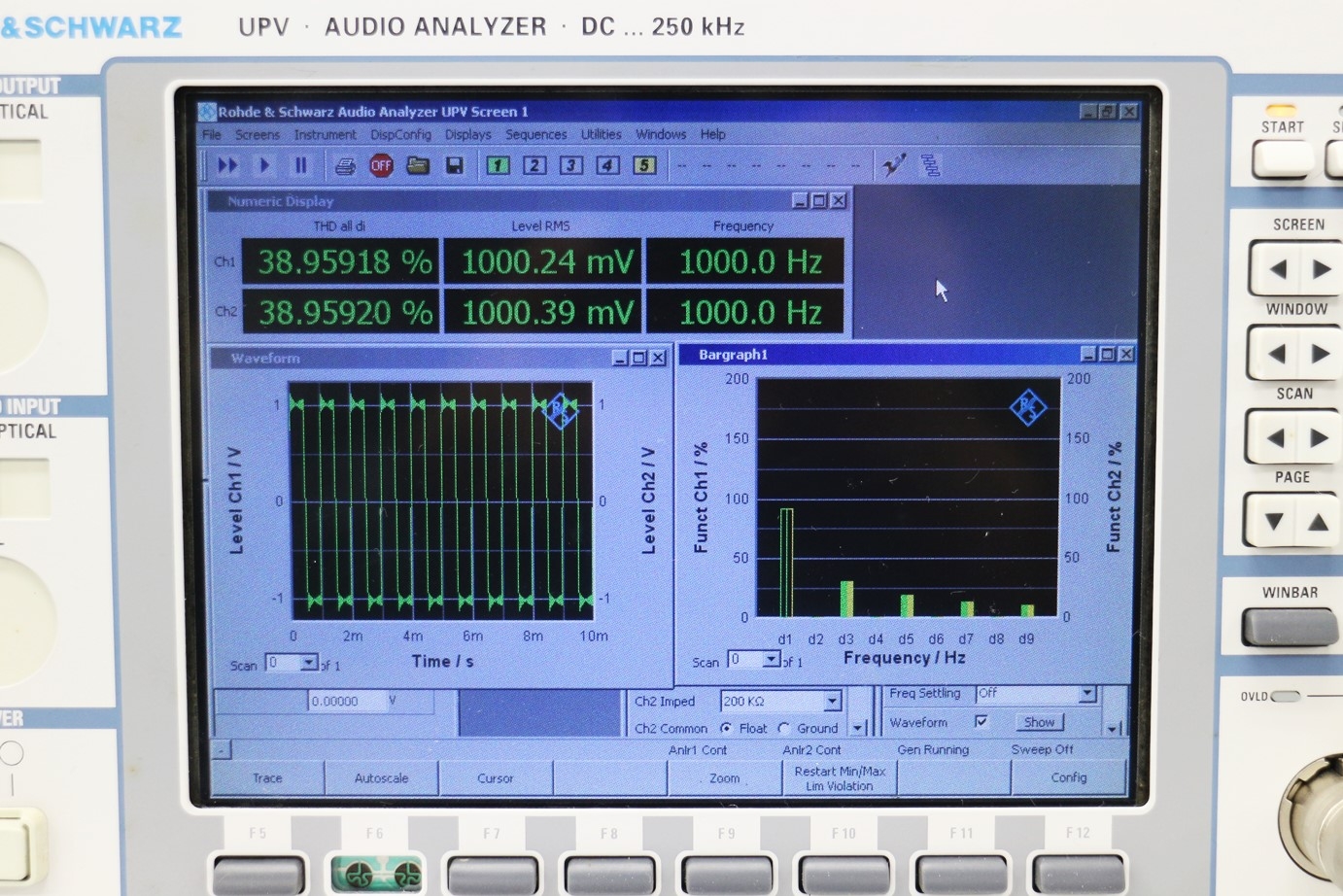Open the Displays menu
This screenshot has width=1343, height=896.
pos(467,135)
